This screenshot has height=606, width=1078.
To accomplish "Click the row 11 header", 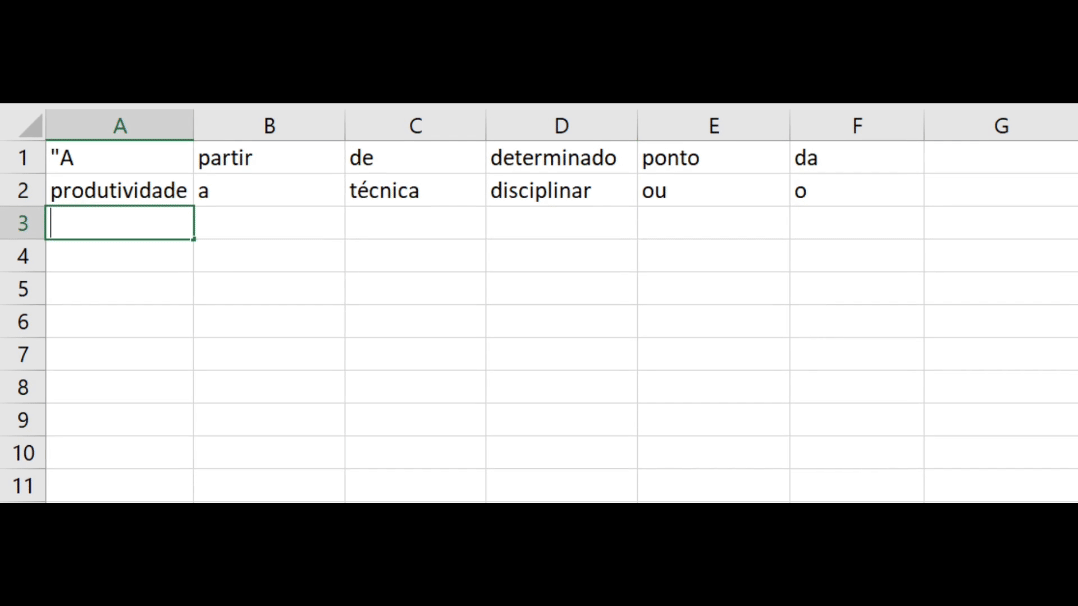I will [23, 486].
